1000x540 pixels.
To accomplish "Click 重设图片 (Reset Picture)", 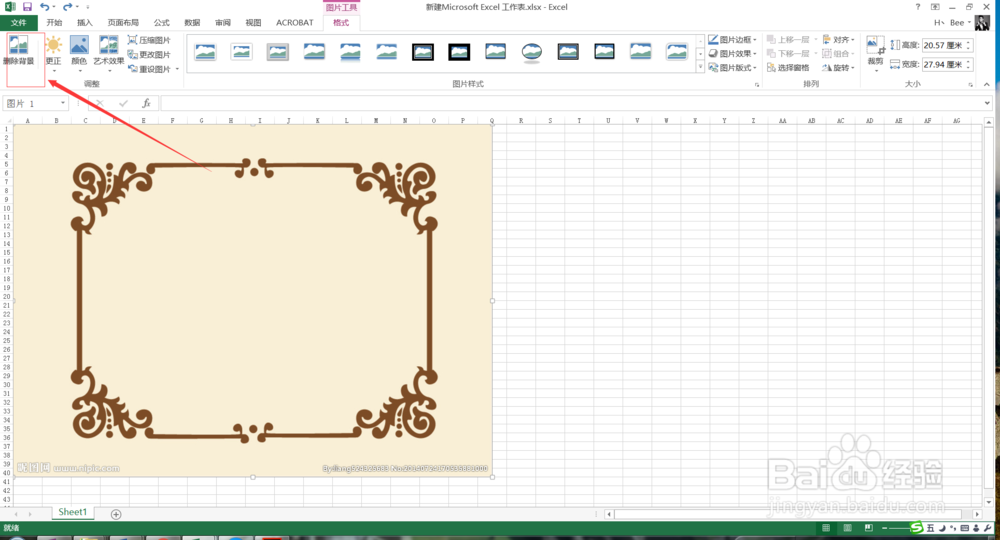I will pos(149,69).
